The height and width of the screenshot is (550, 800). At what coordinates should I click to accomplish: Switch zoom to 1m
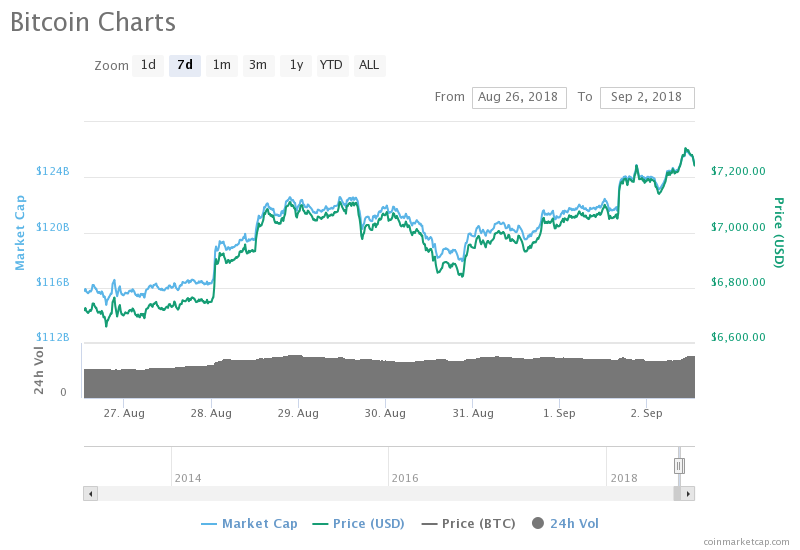pyautogui.click(x=221, y=65)
